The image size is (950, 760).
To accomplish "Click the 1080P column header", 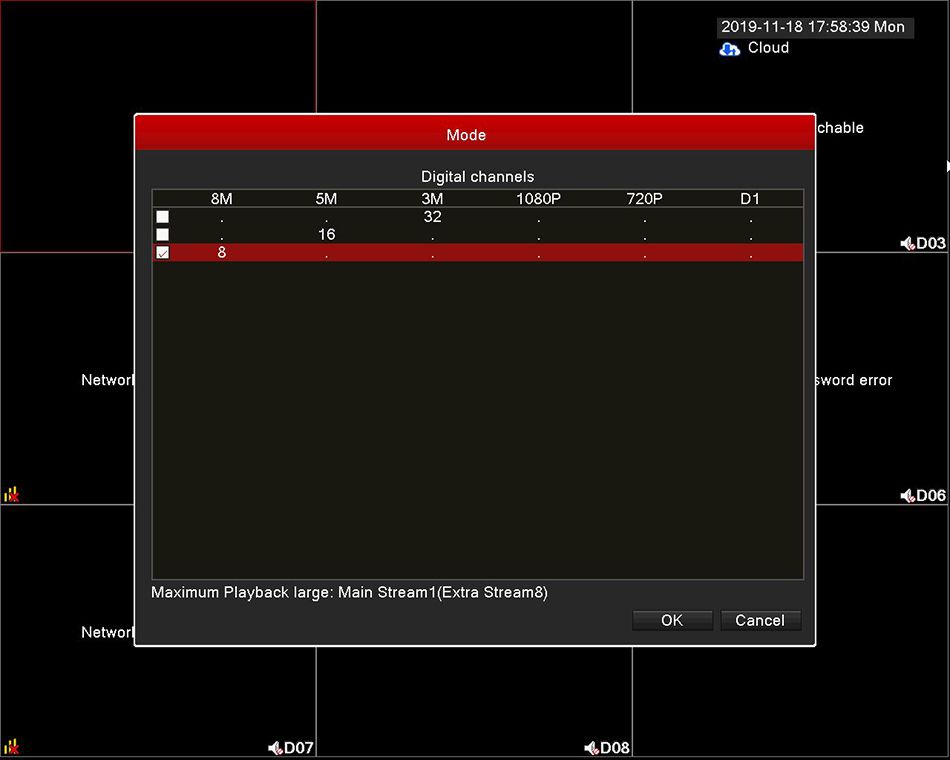I will (x=538, y=199).
